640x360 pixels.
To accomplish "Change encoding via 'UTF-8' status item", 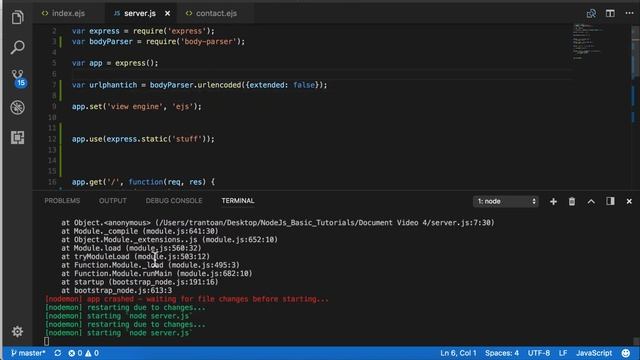I will [x=539, y=353].
